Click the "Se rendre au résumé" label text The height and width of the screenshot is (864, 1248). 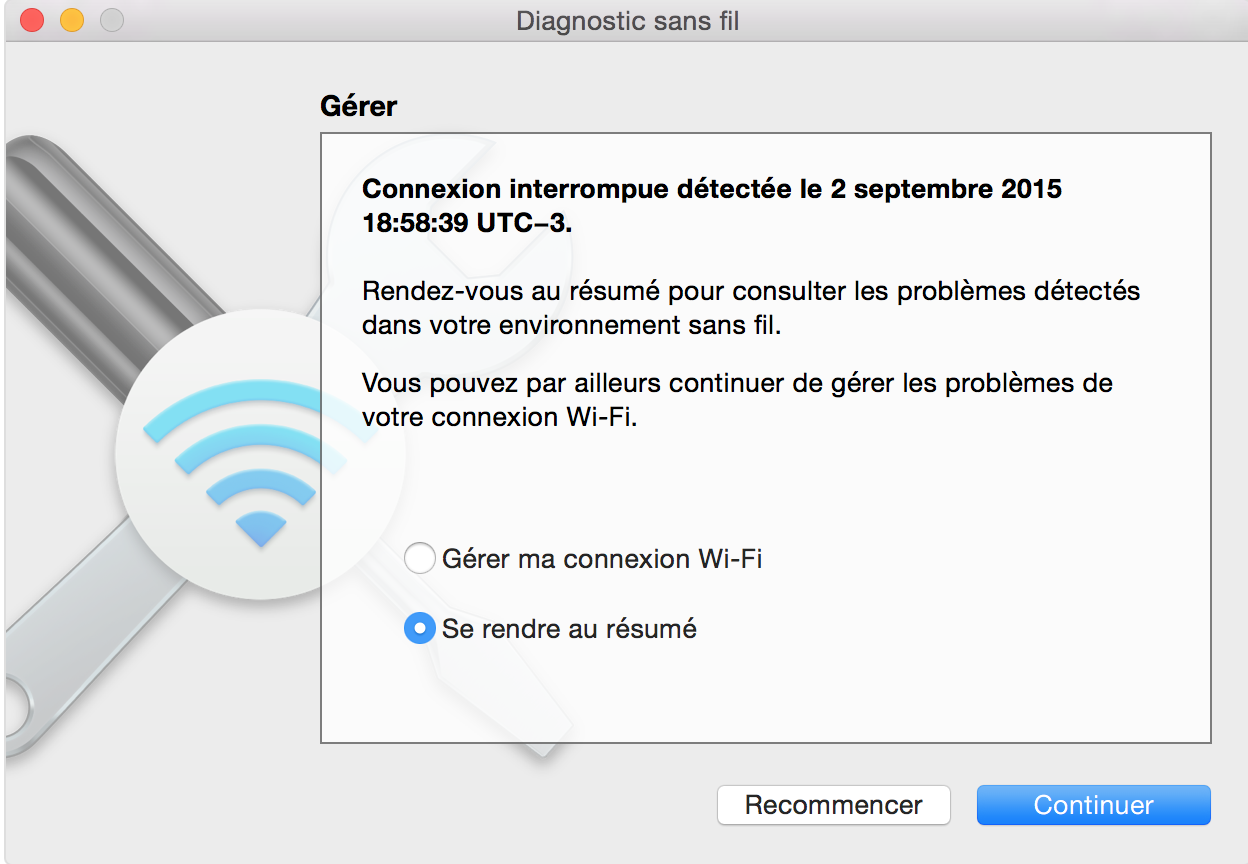point(569,629)
